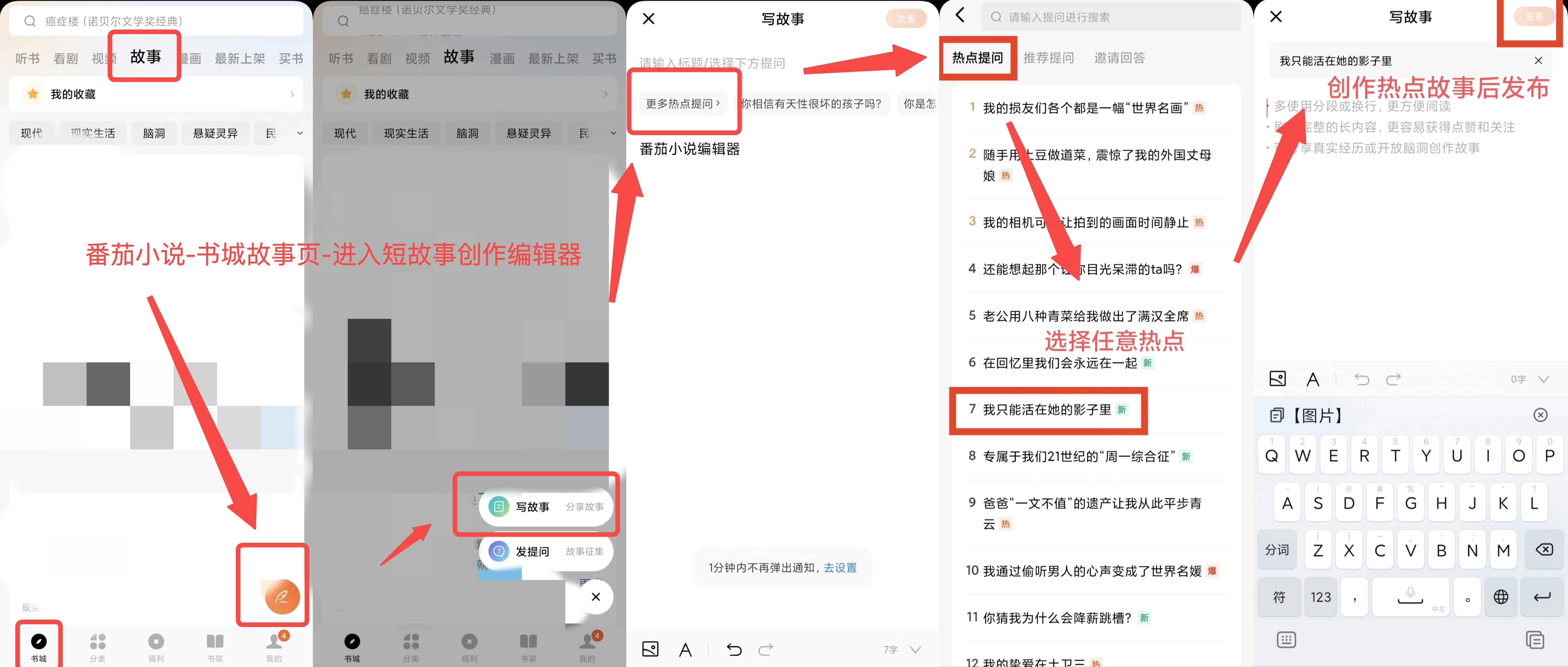Collapse keyboard using chevron beside 0字
Screen dimensions: 1568x667
pyautogui.click(x=1543, y=379)
